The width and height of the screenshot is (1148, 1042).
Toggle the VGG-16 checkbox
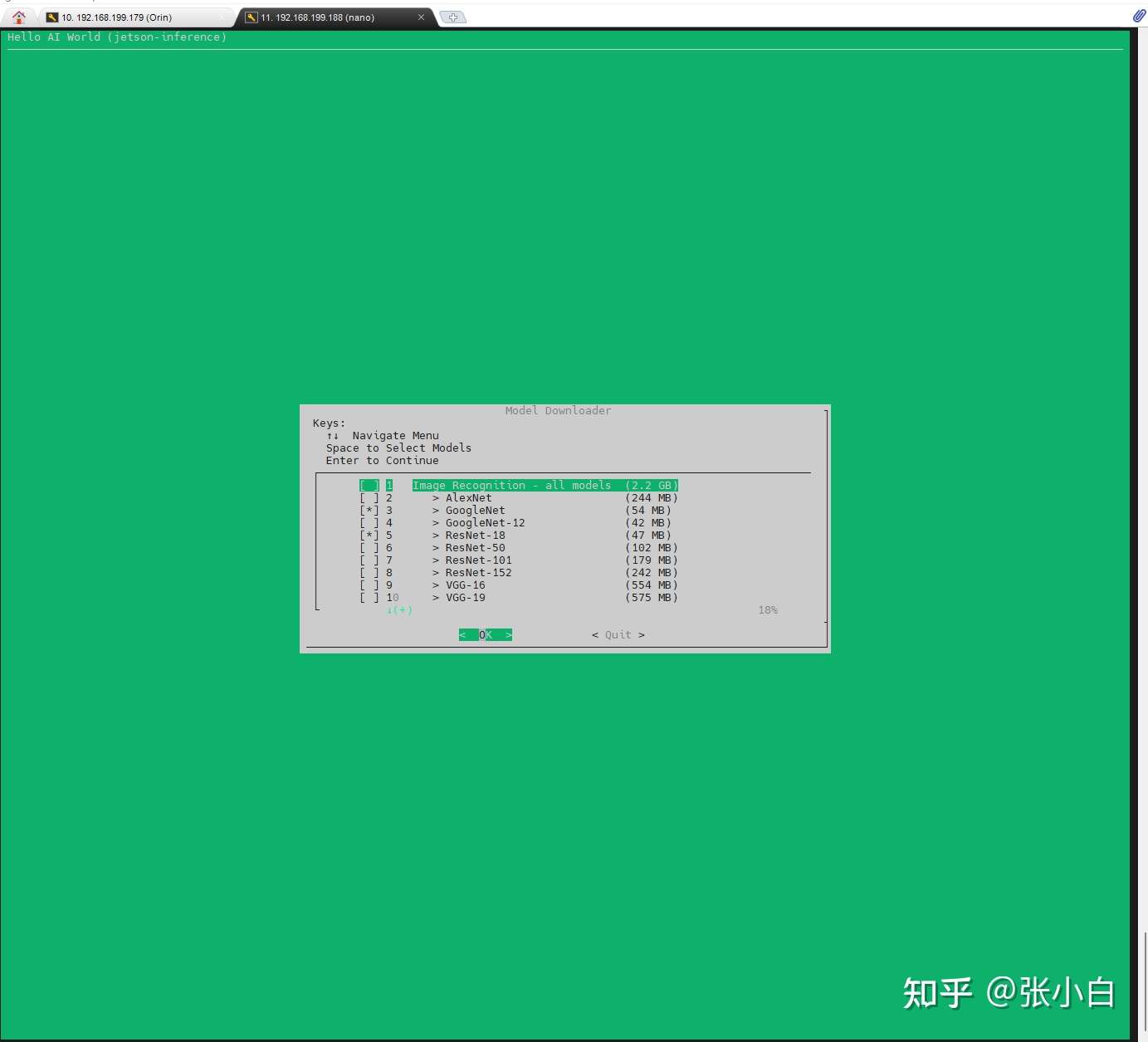coord(369,585)
